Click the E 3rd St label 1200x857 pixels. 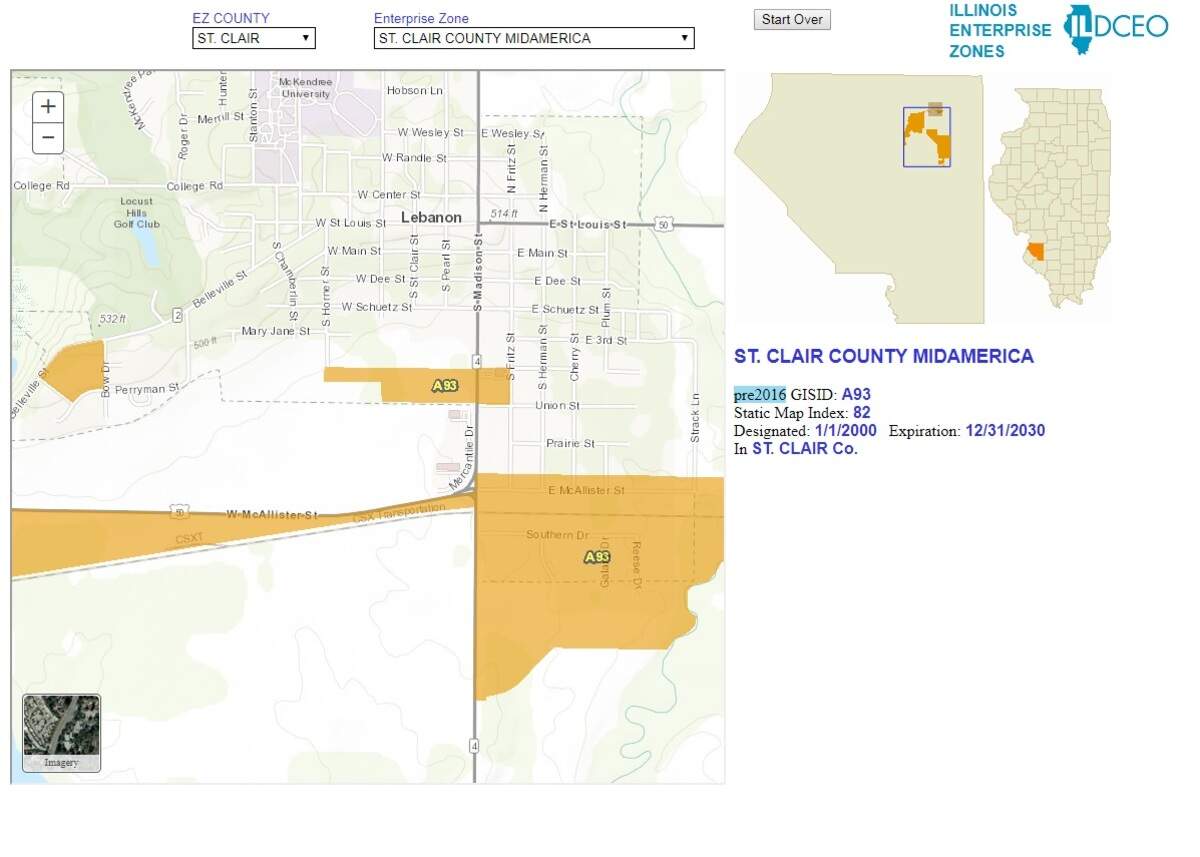coord(605,340)
